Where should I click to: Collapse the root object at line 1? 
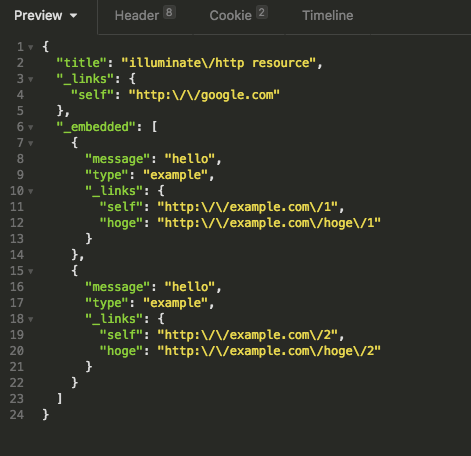31,47
